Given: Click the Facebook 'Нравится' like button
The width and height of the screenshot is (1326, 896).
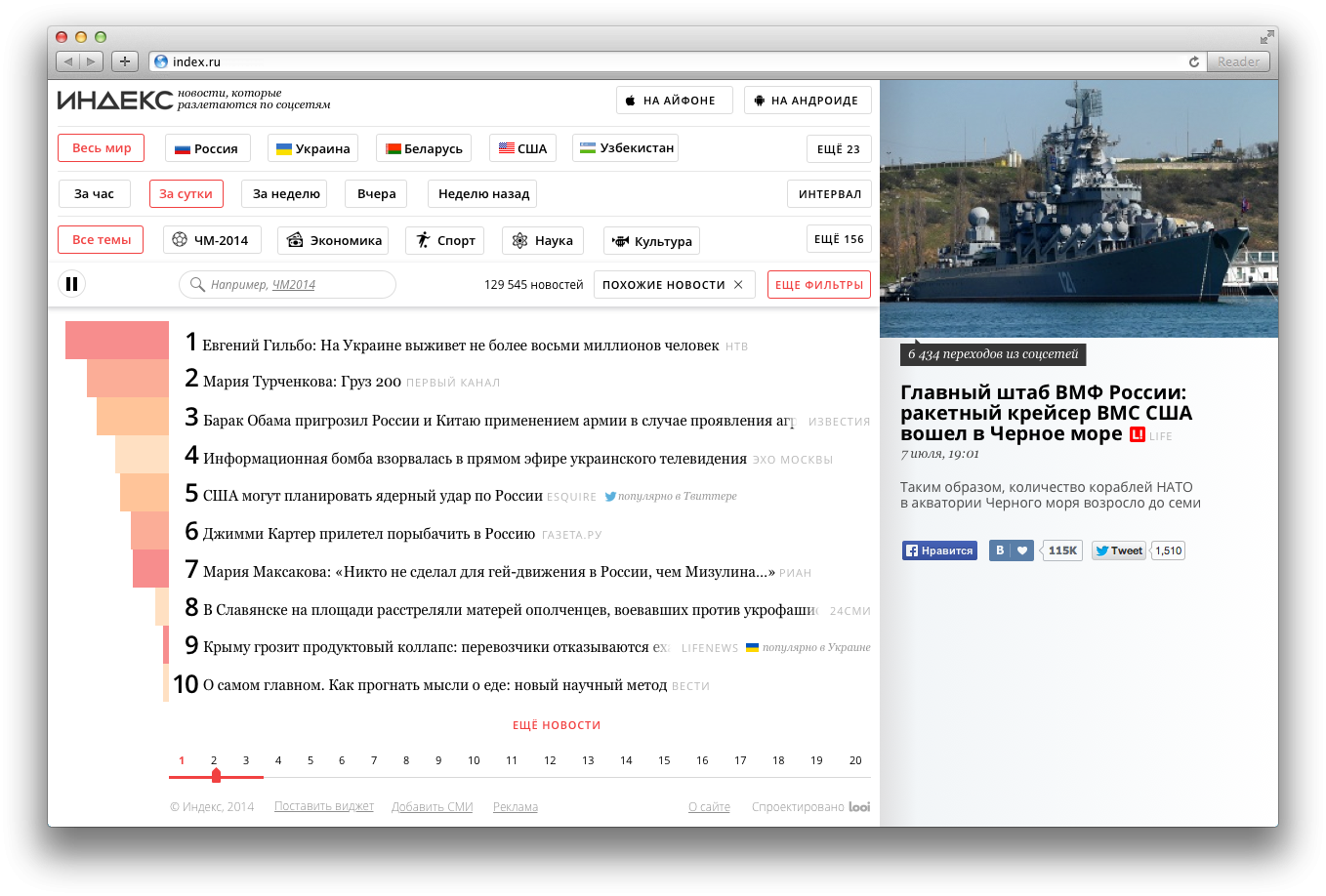Looking at the screenshot, I should pyautogui.click(x=939, y=550).
